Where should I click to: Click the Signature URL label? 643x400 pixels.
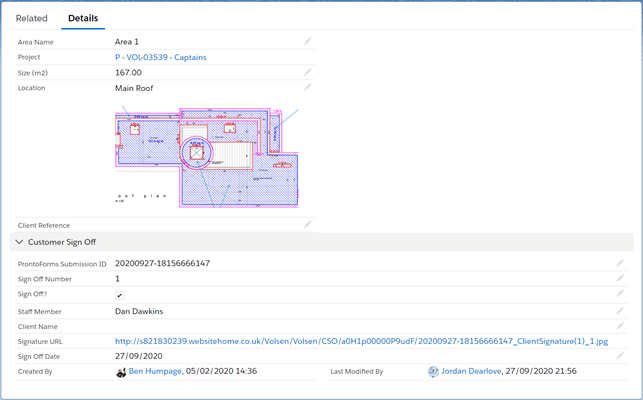tap(40, 342)
